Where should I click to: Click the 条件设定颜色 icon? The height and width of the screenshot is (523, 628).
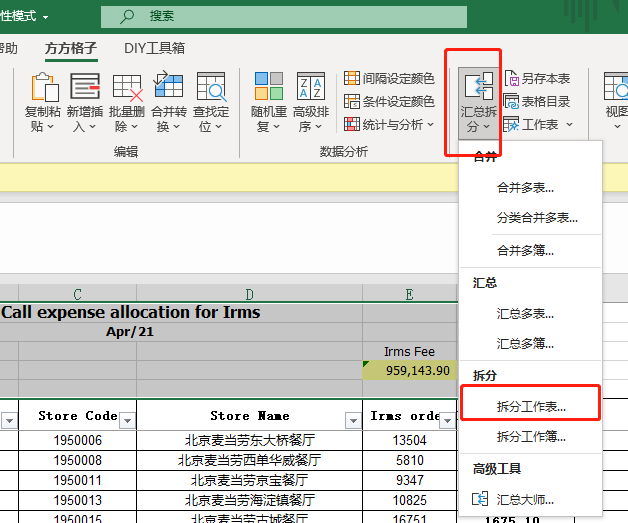352,101
